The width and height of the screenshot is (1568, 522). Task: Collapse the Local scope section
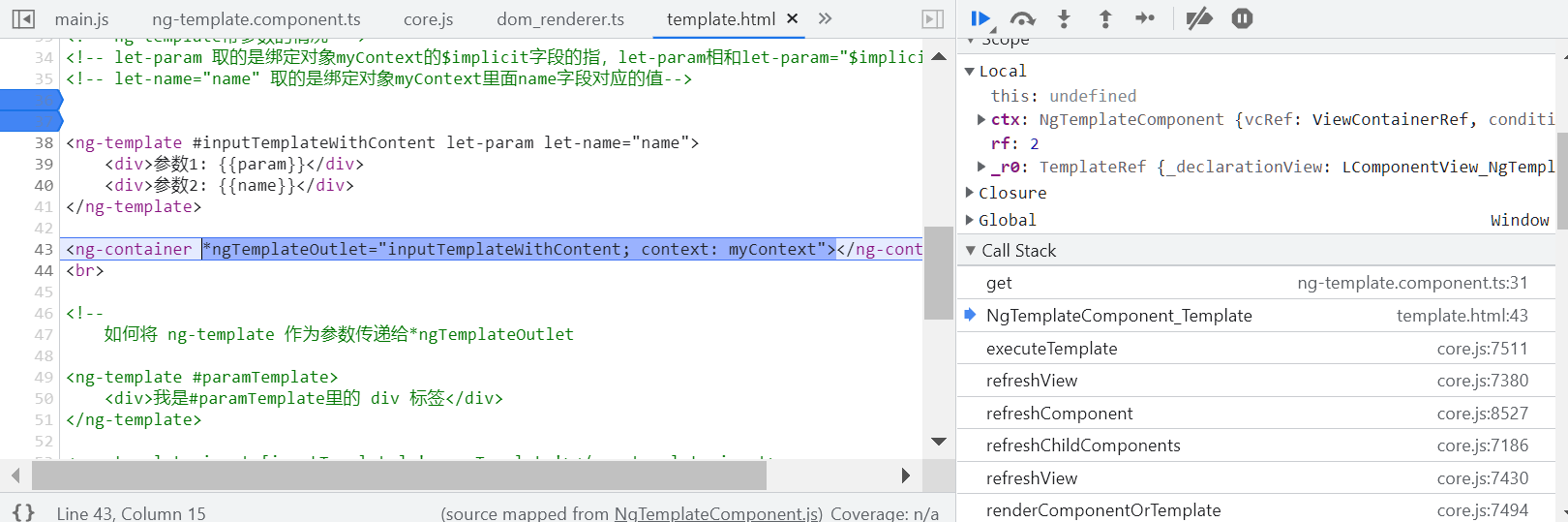[x=970, y=71]
